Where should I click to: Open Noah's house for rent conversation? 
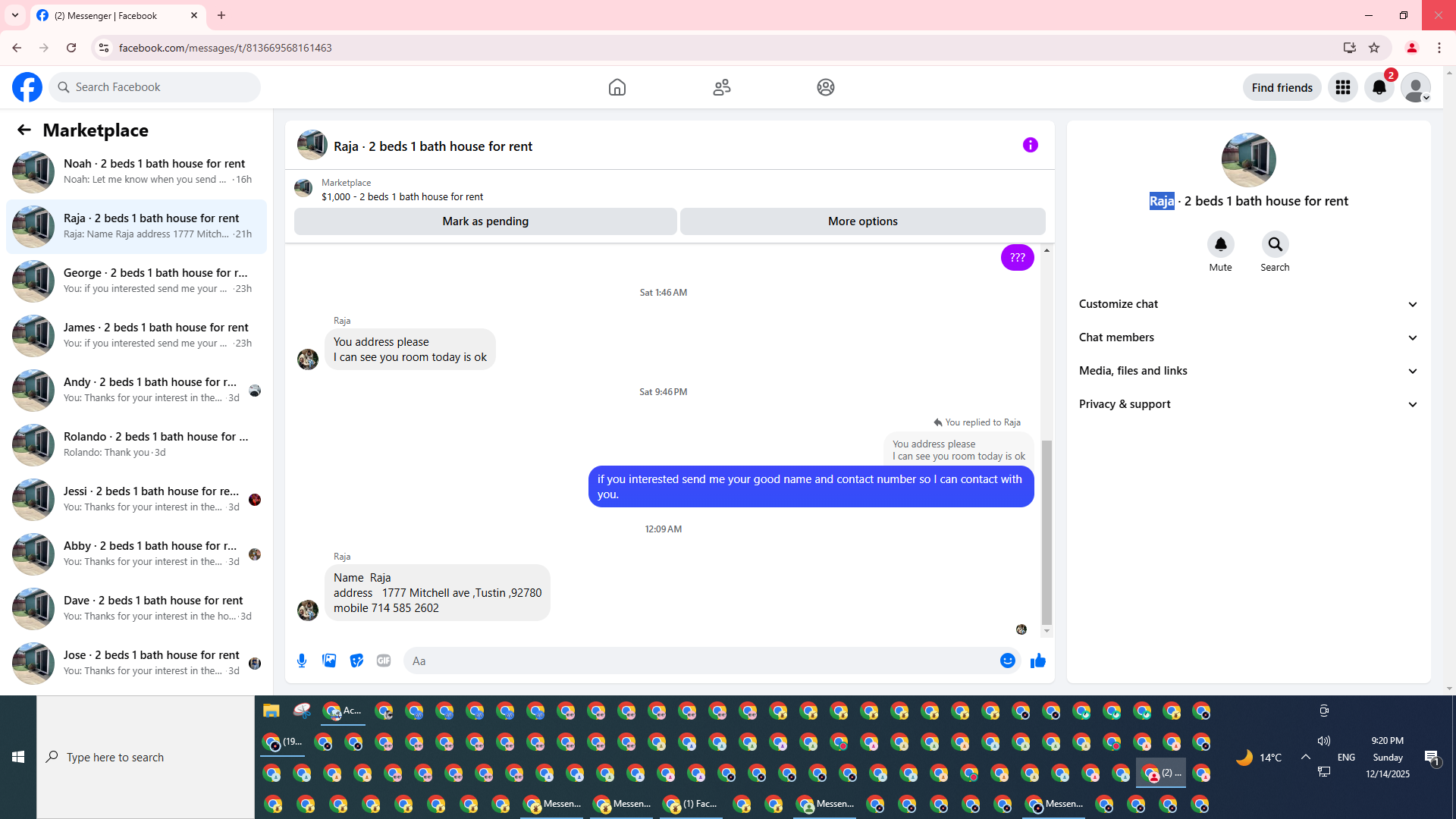136,171
